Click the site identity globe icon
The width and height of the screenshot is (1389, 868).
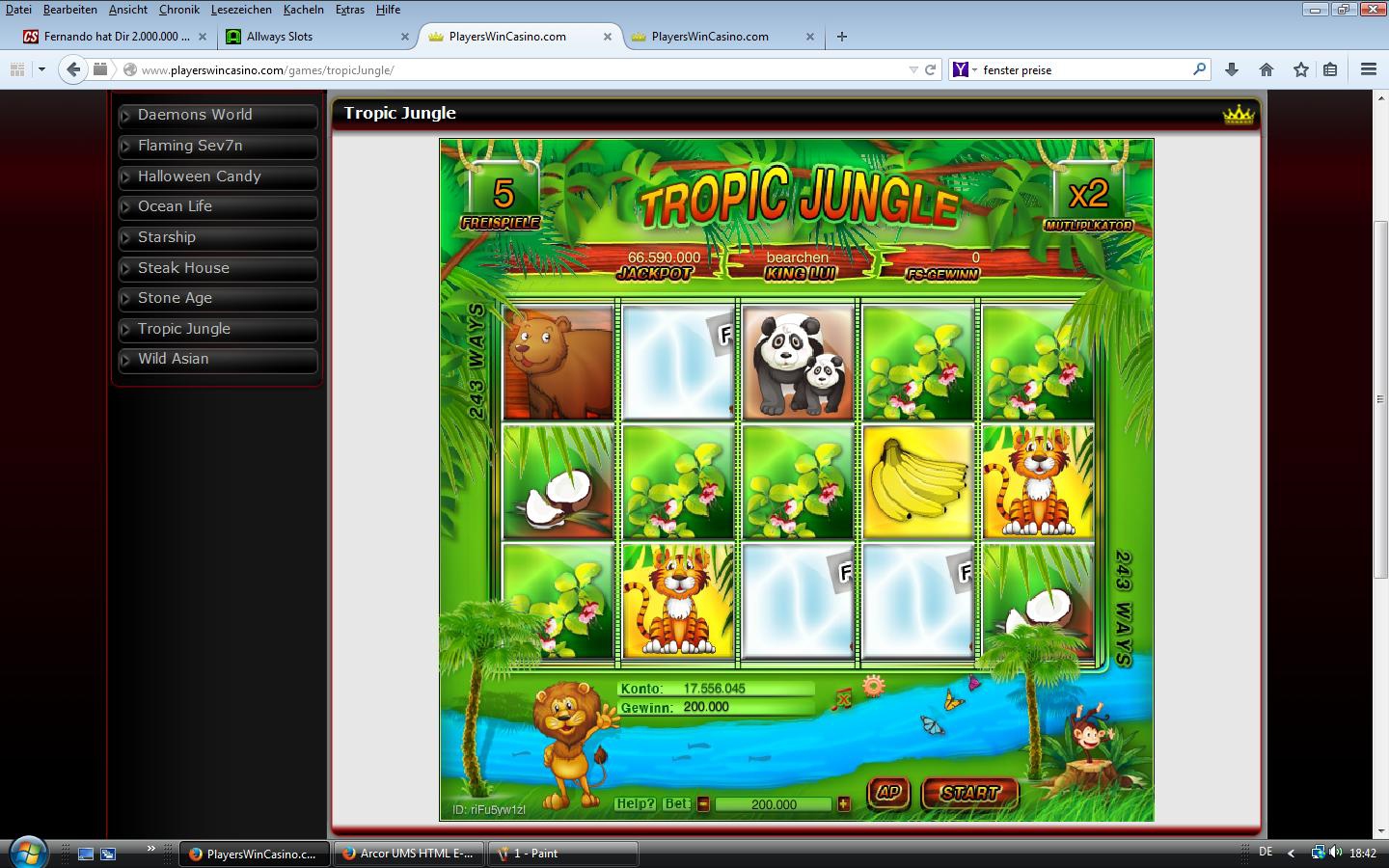(x=129, y=69)
